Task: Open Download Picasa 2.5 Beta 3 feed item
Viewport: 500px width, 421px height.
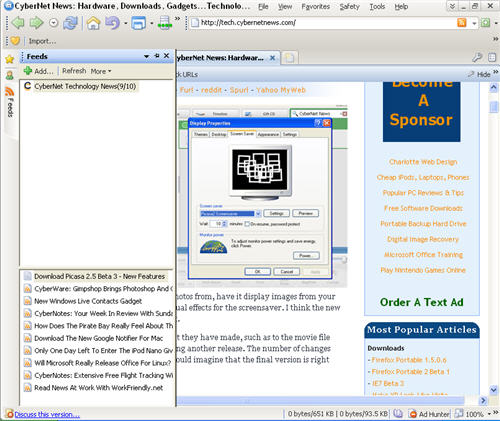Action: [99, 276]
